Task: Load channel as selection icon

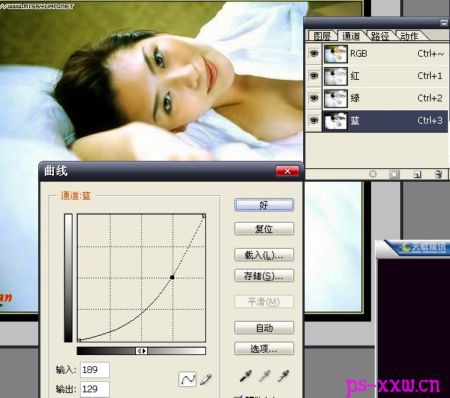Action: coord(373,174)
